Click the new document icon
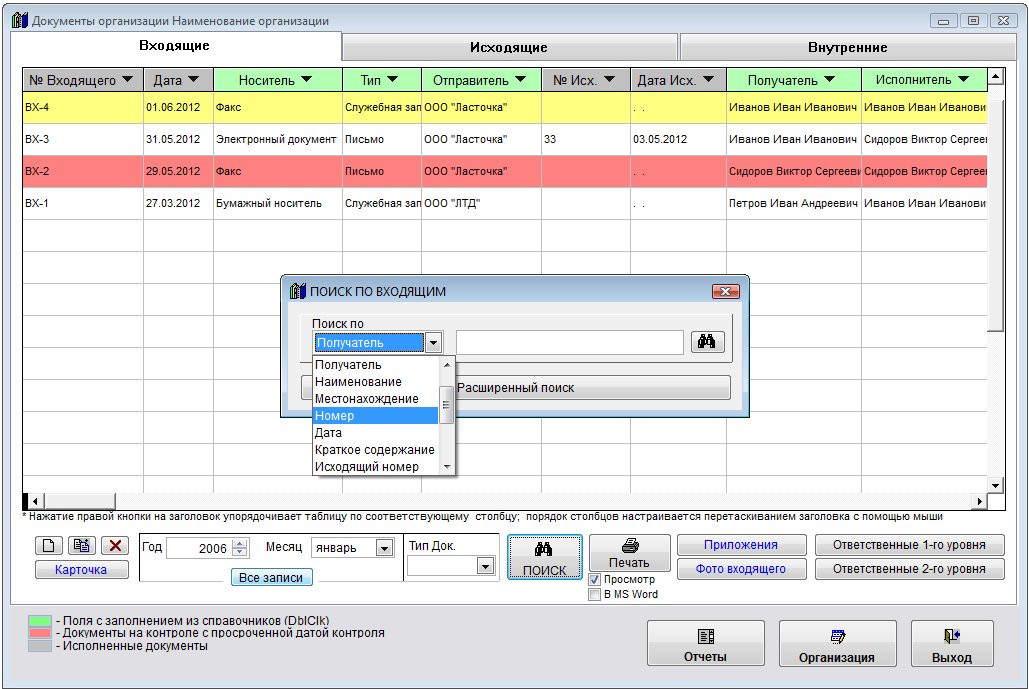The image size is (1029, 689). 47,546
